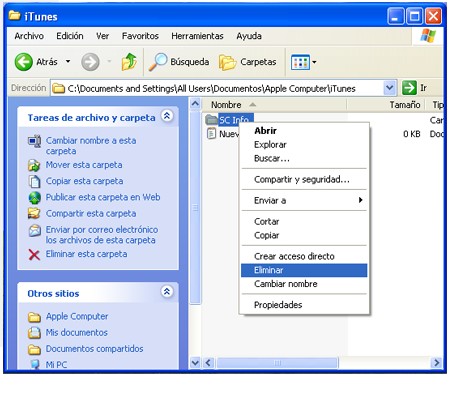450x401 pixels.
Task: Collapse the Otros sitios panel
Action: tap(167, 292)
